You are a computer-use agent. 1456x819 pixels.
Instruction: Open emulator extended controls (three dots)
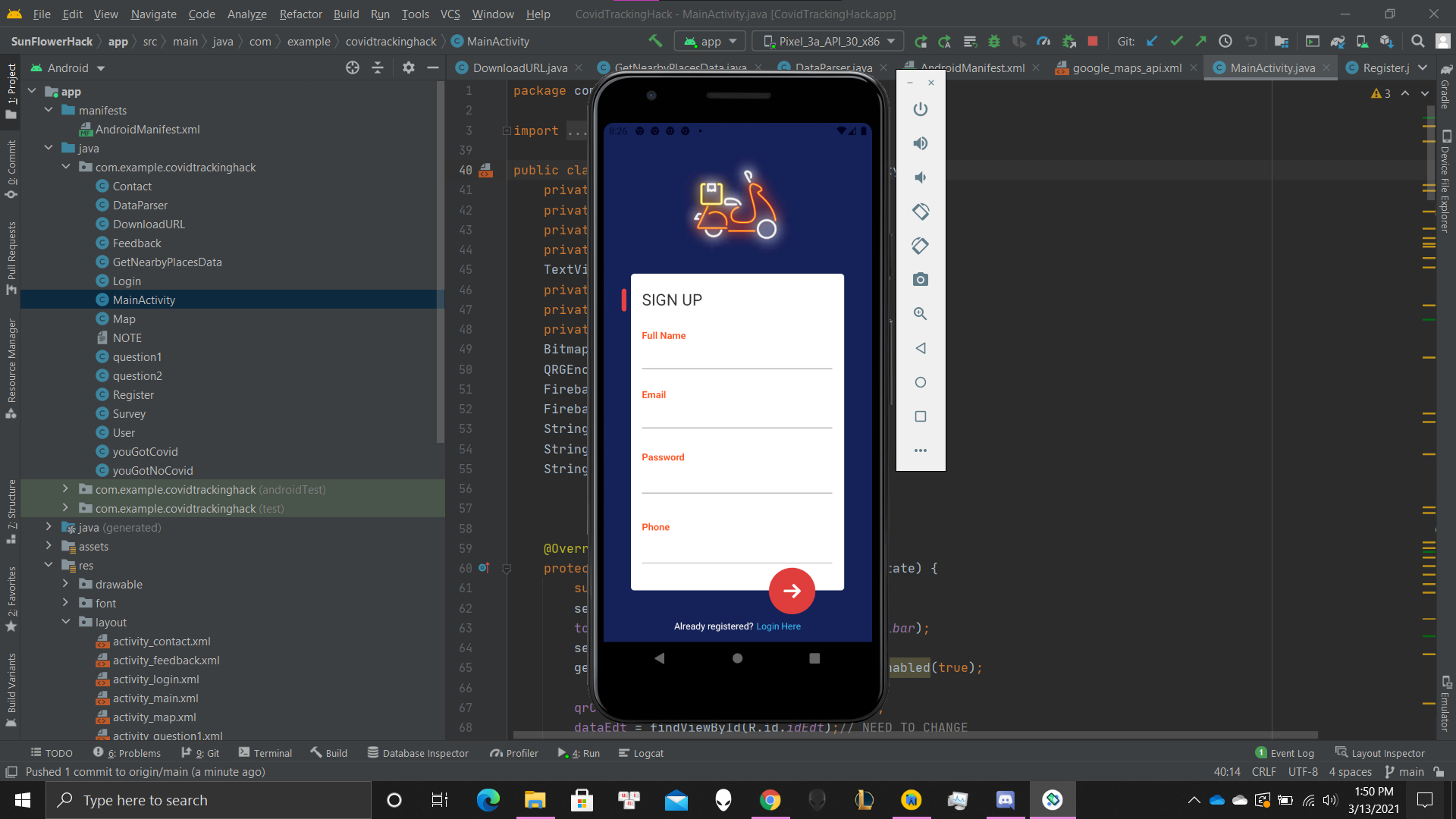(921, 450)
